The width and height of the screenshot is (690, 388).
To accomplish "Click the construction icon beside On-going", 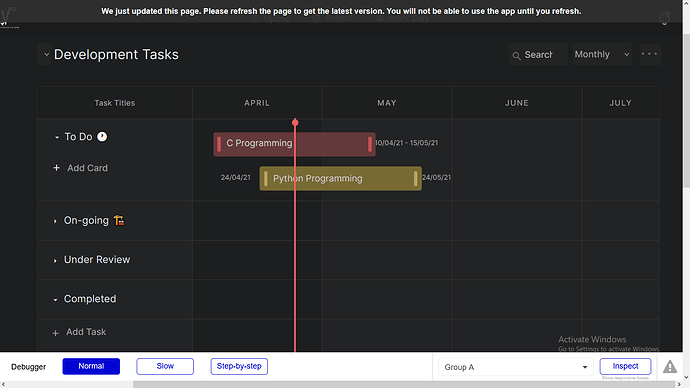I will (119, 220).
